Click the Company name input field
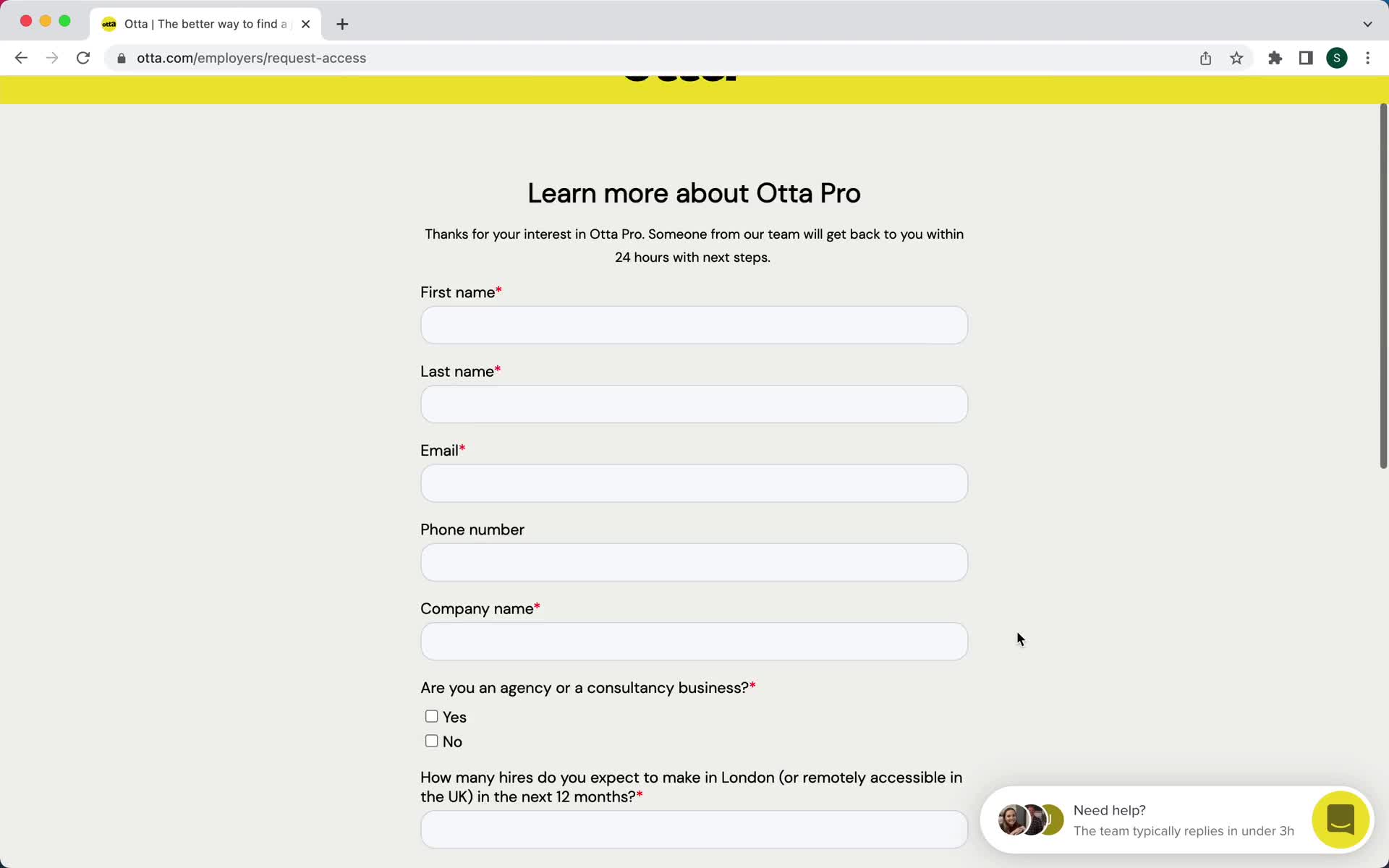This screenshot has height=868, width=1389. coord(694,641)
